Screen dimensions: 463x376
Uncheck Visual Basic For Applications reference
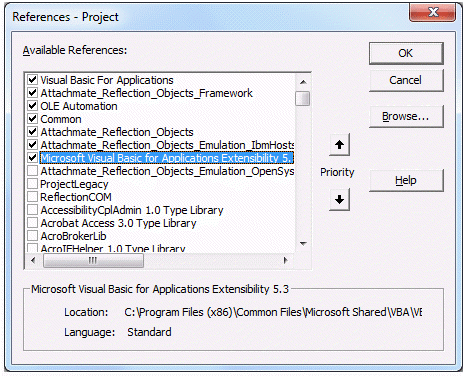[x=32, y=80]
